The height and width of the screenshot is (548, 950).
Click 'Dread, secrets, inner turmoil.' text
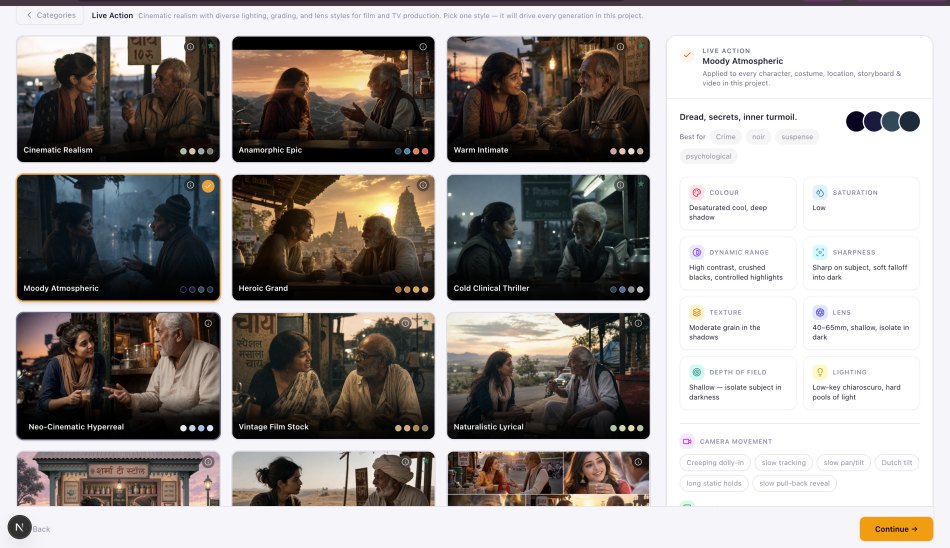738,117
